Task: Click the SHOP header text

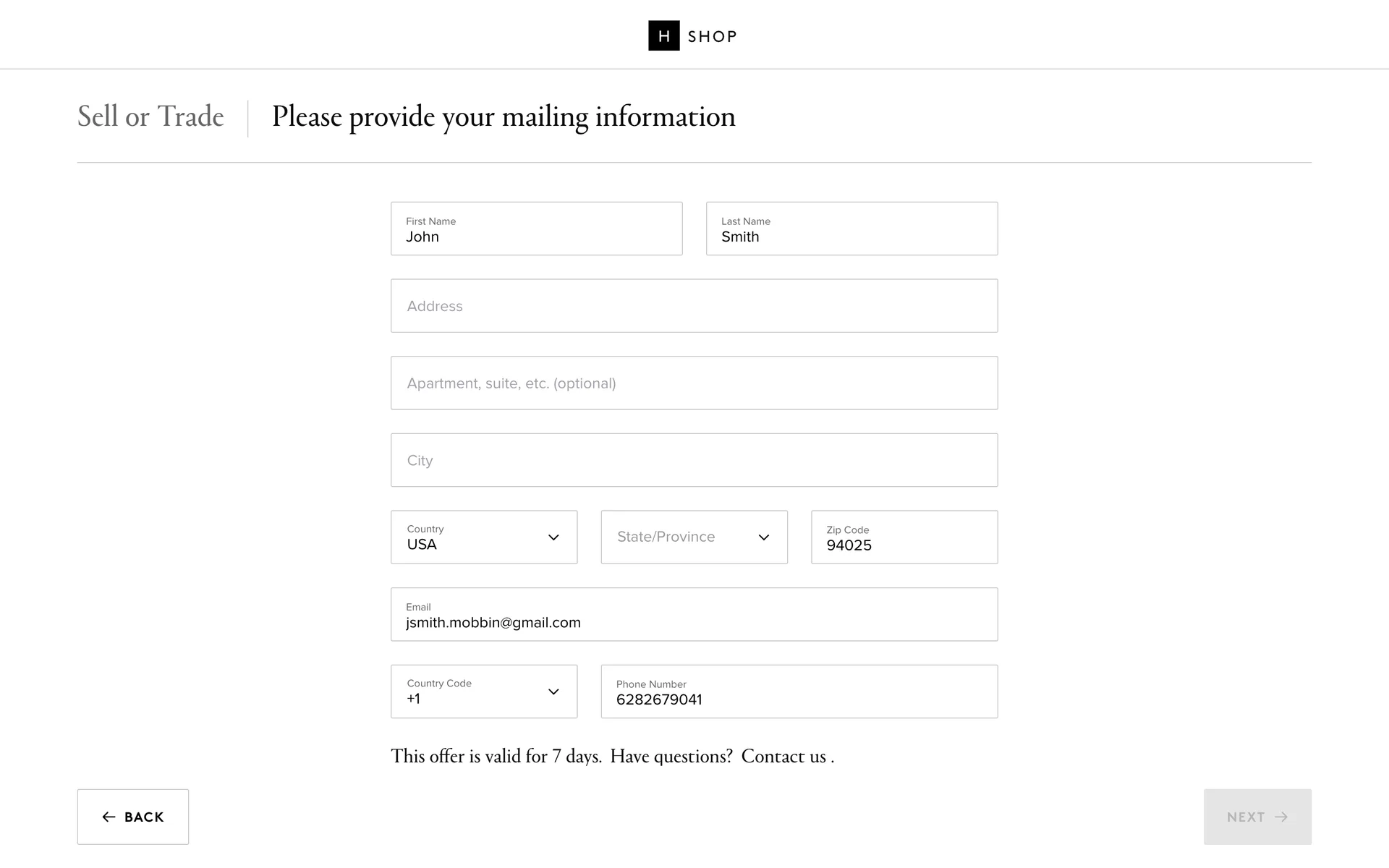Action: tap(712, 36)
